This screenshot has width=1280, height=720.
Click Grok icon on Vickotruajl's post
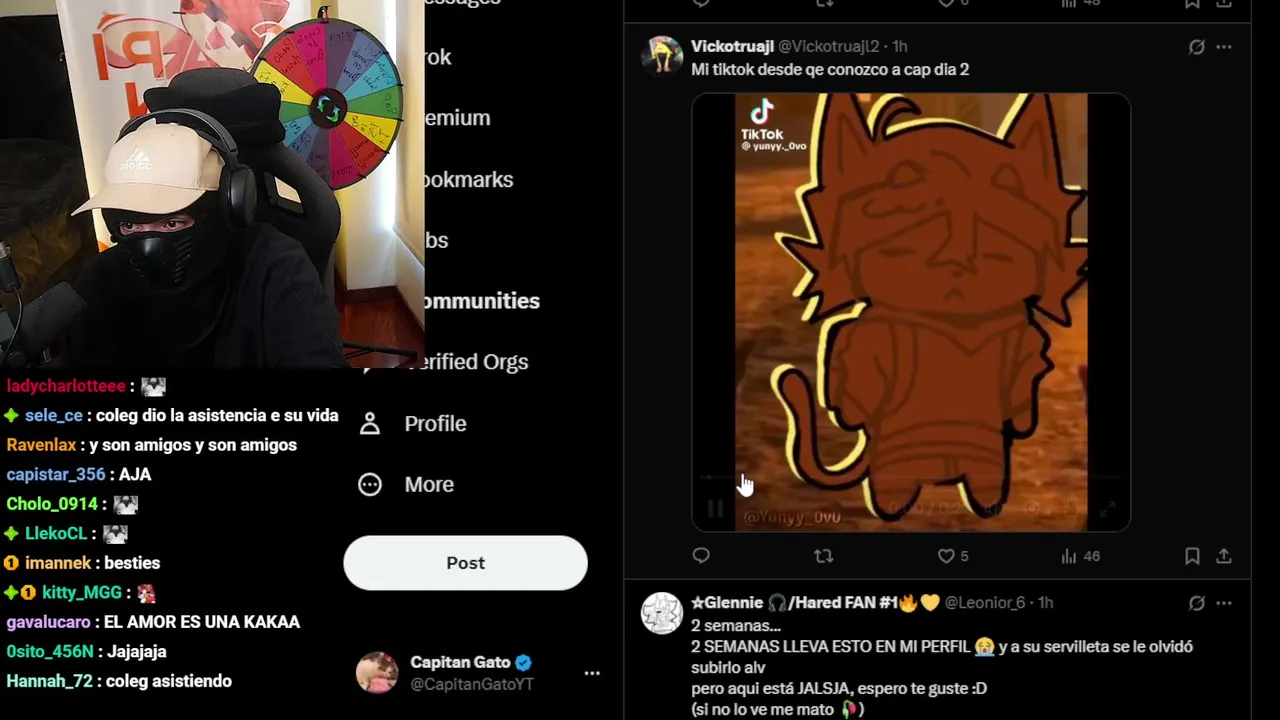click(x=1196, y=47)
